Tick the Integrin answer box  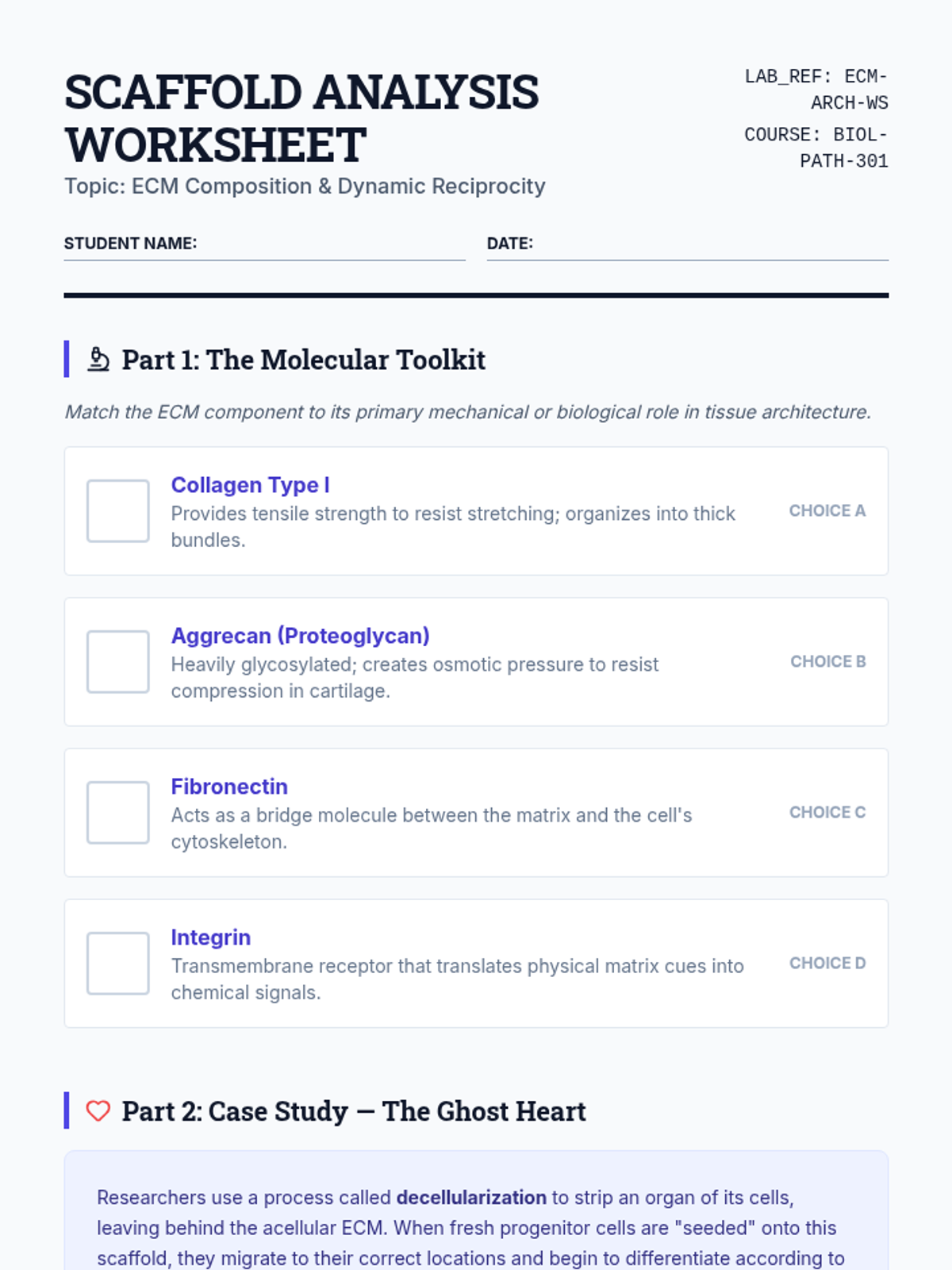pos(118,964)
